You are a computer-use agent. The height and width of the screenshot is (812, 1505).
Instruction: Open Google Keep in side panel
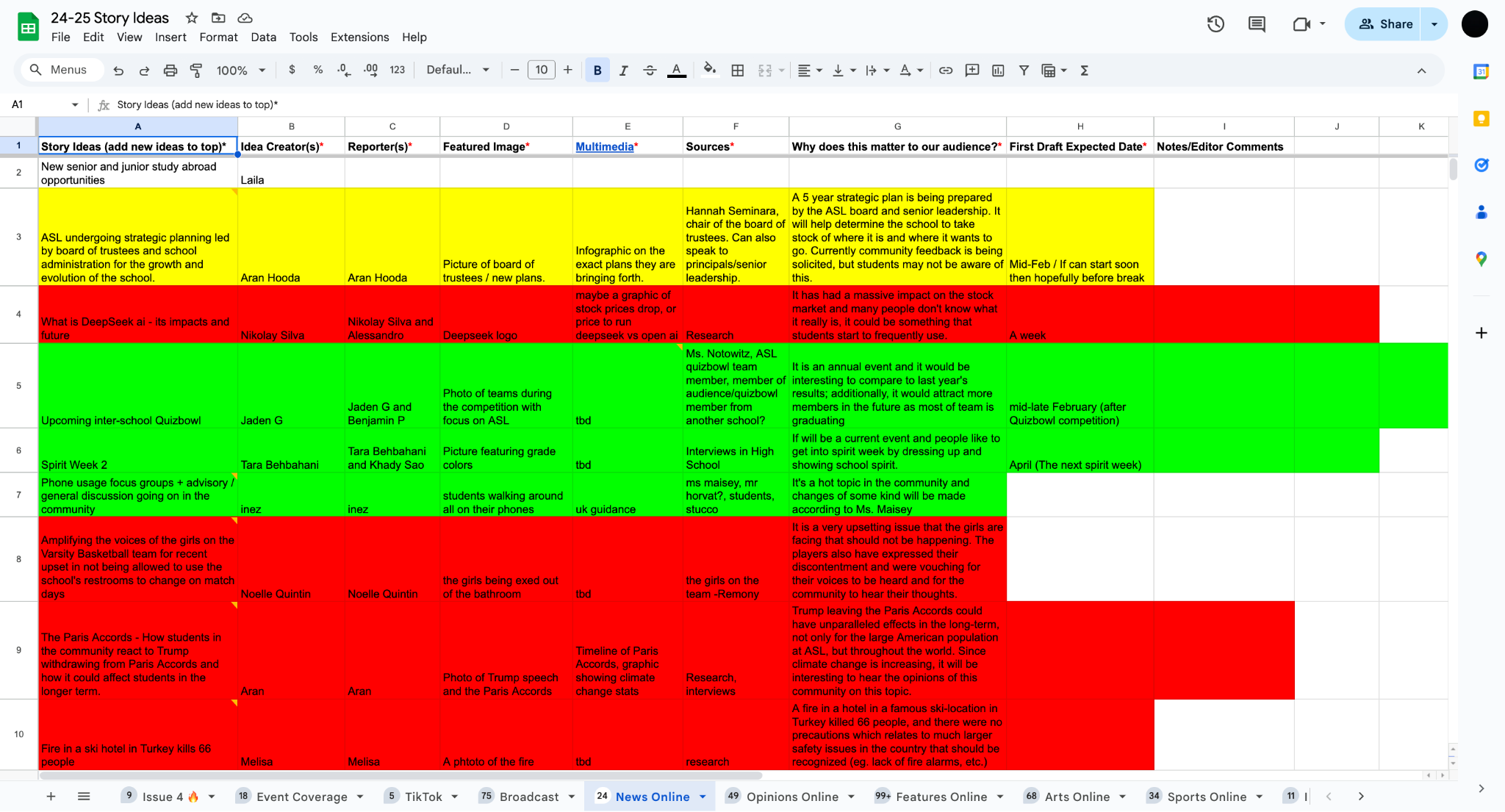(1481, 119)
